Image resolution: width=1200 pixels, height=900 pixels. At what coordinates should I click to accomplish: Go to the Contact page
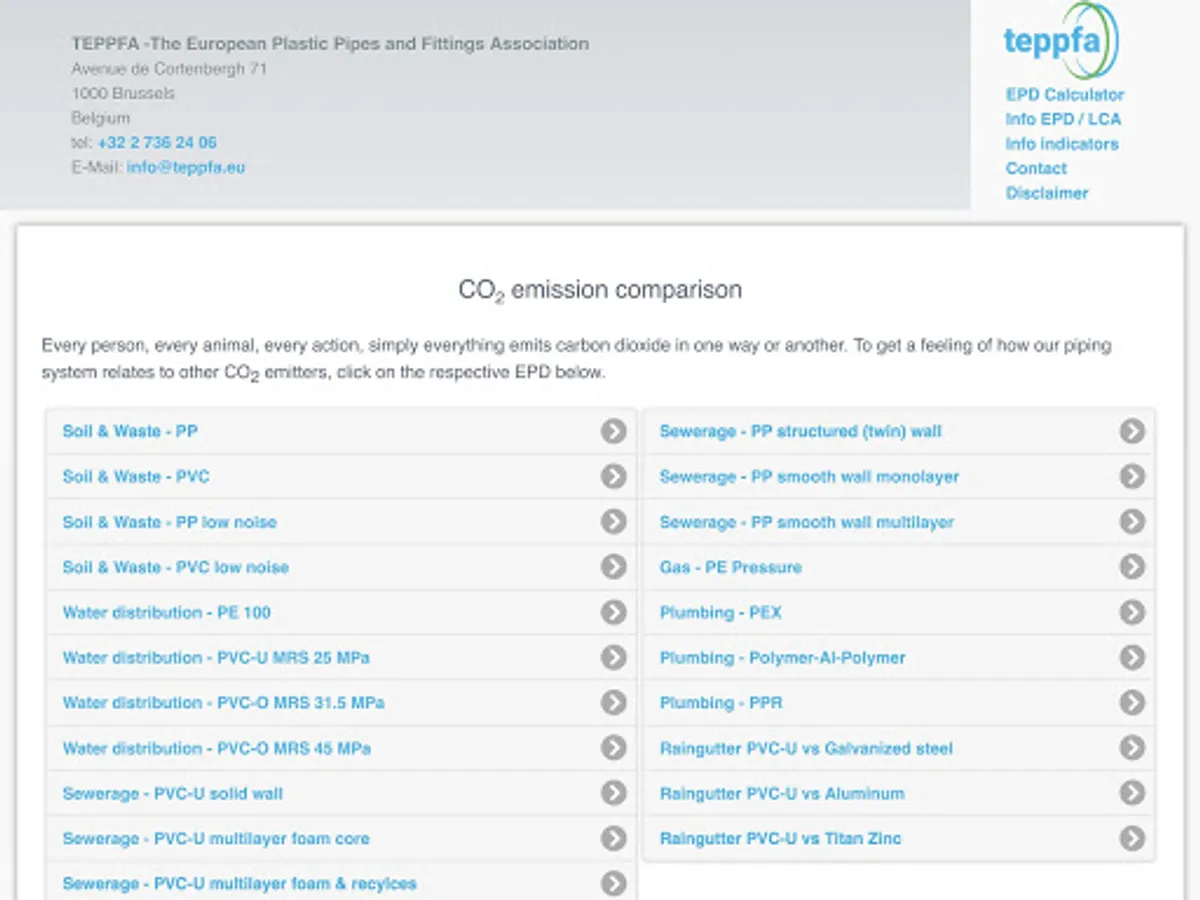coord(1036,168)
